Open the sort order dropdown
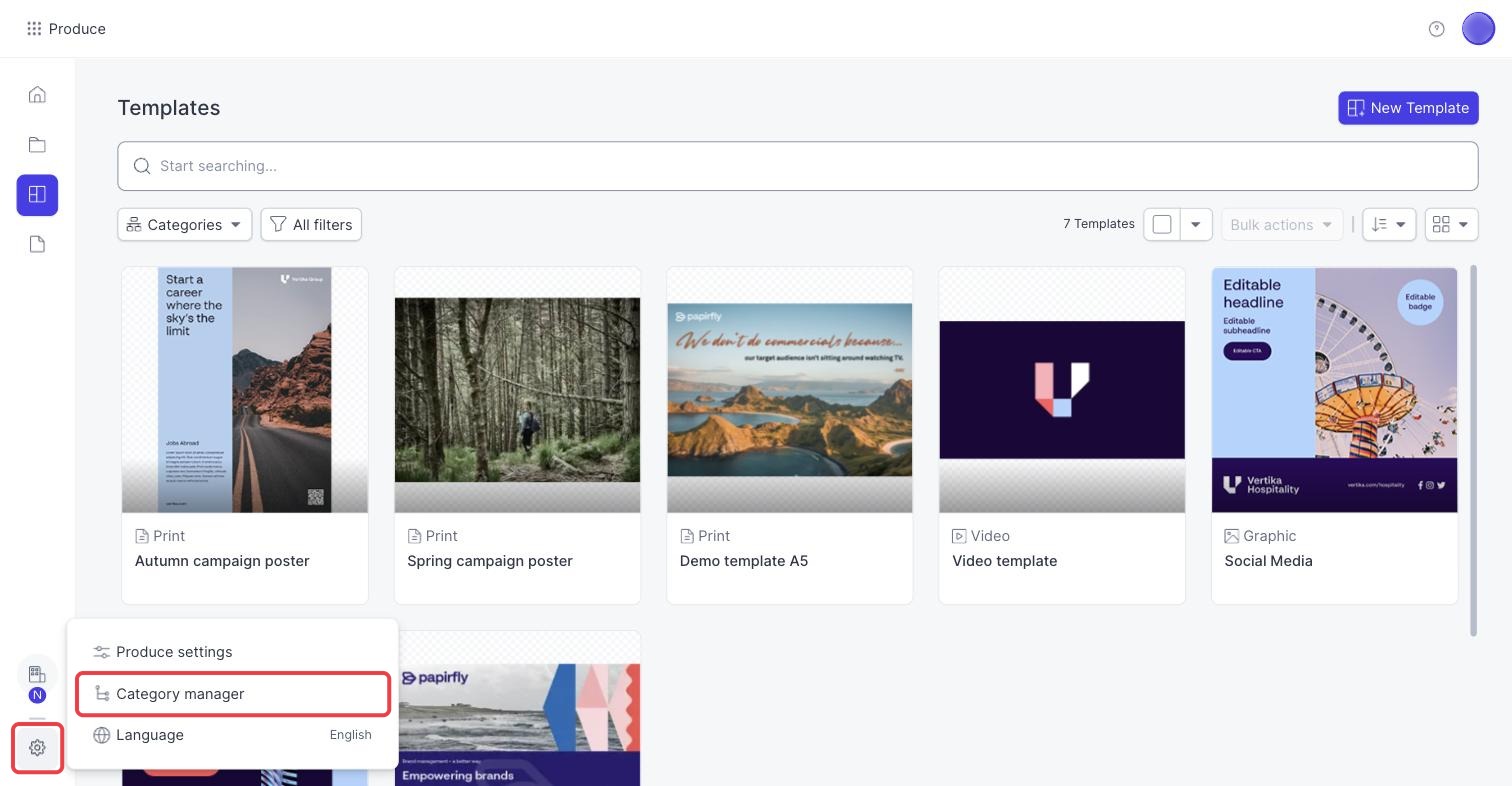The width and height of the screenshot is (1512, 786). [x=1389, y=225]
